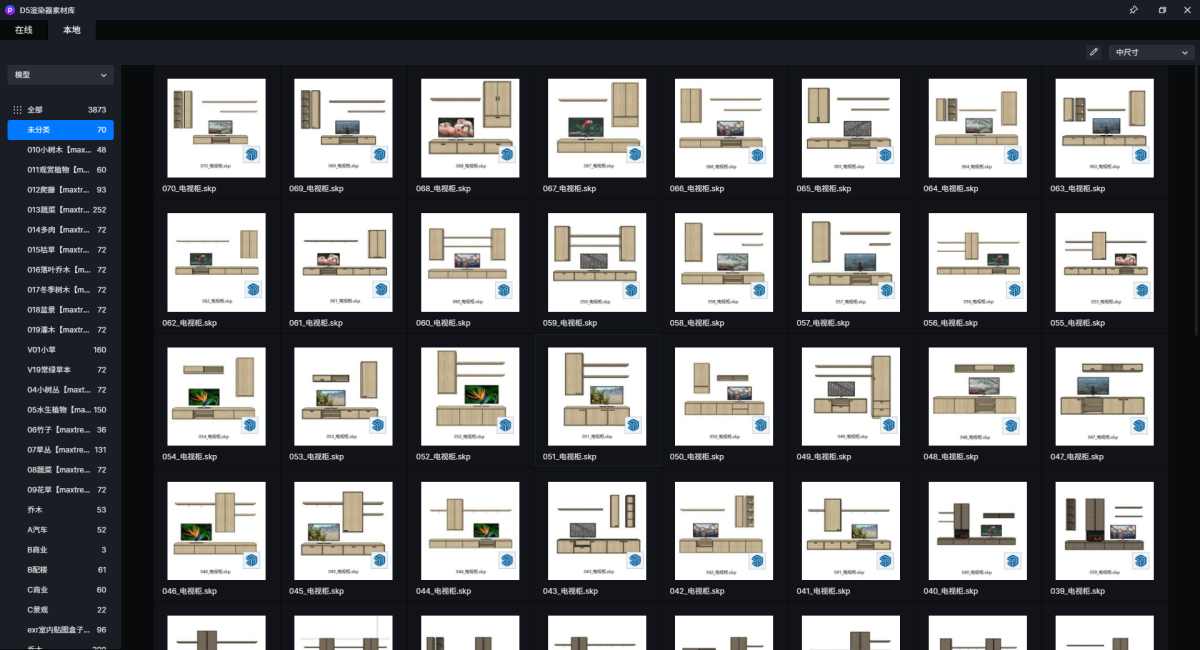Open the 05水生植物 category
This screenshot has height=650, width=1200.
60,410
